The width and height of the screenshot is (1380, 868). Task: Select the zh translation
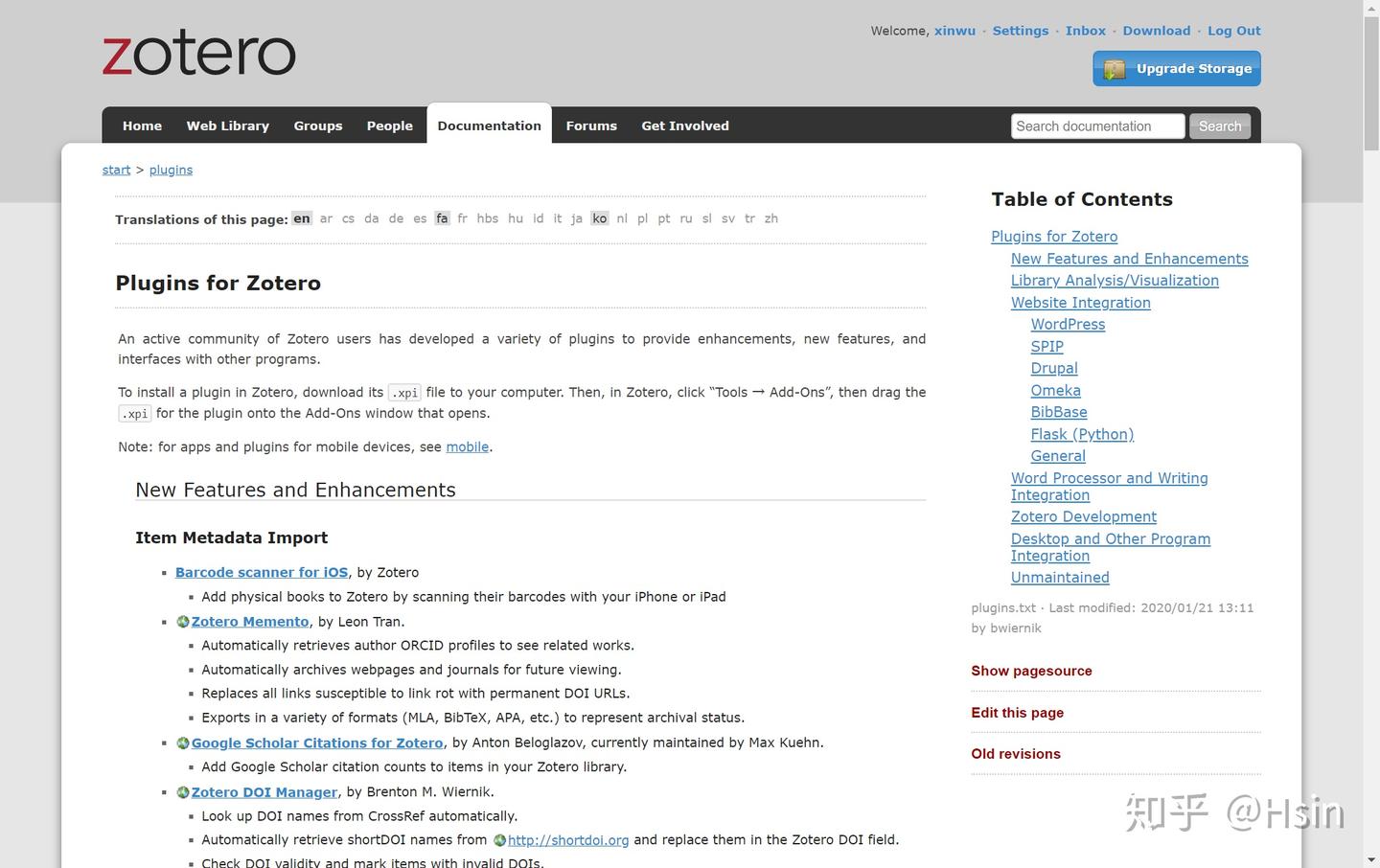[771, 218]
